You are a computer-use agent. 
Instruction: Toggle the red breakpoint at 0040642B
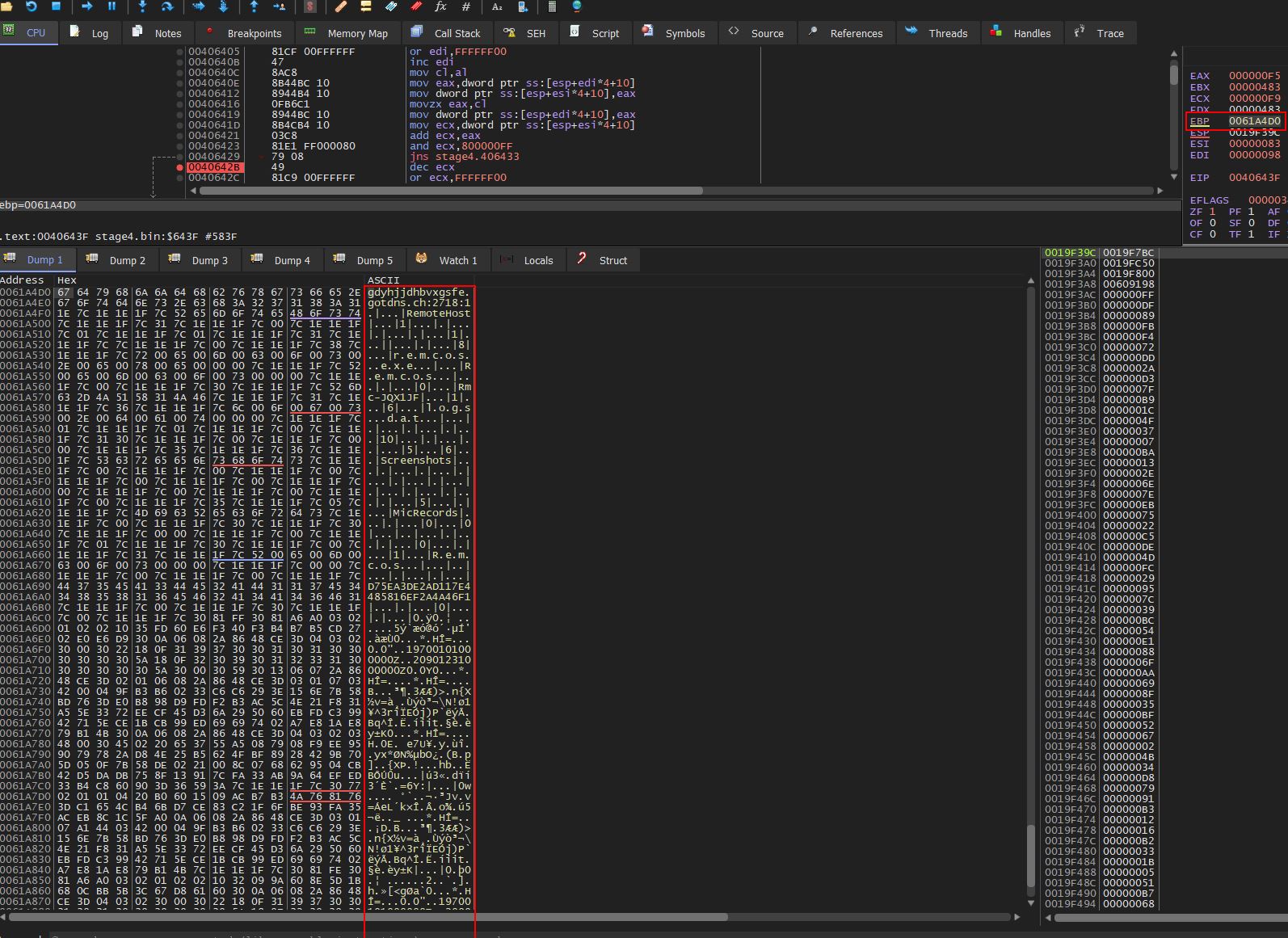pos(180,167)
